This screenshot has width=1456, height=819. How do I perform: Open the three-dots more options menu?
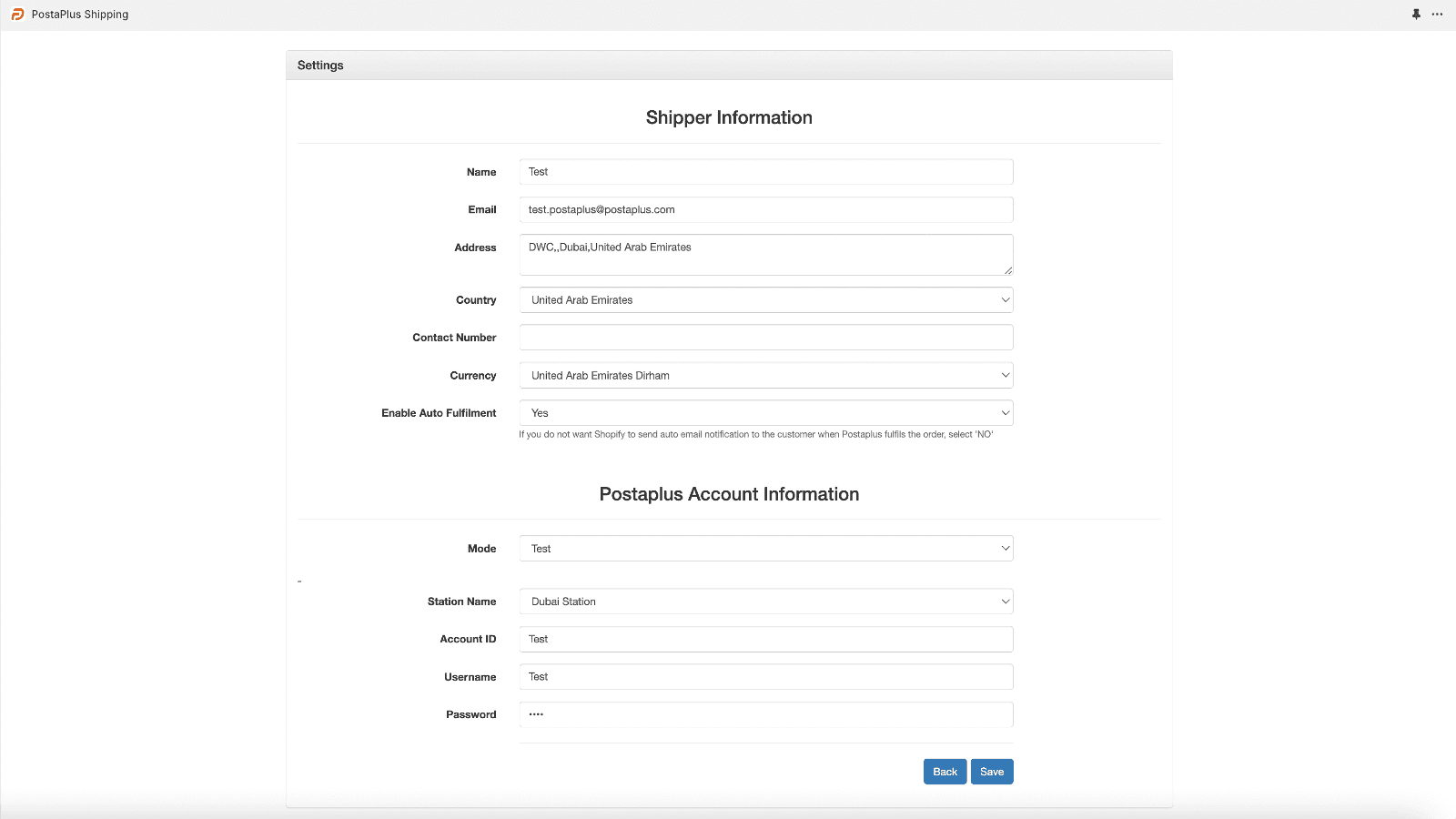(x=1438, y=15)
